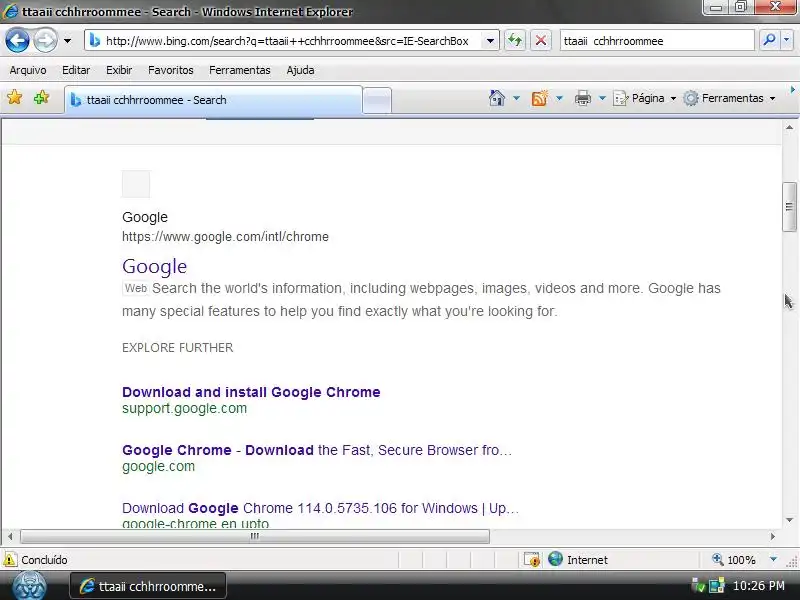
Task: Open the Ajuda menu
Action: (x=300, y=70)
